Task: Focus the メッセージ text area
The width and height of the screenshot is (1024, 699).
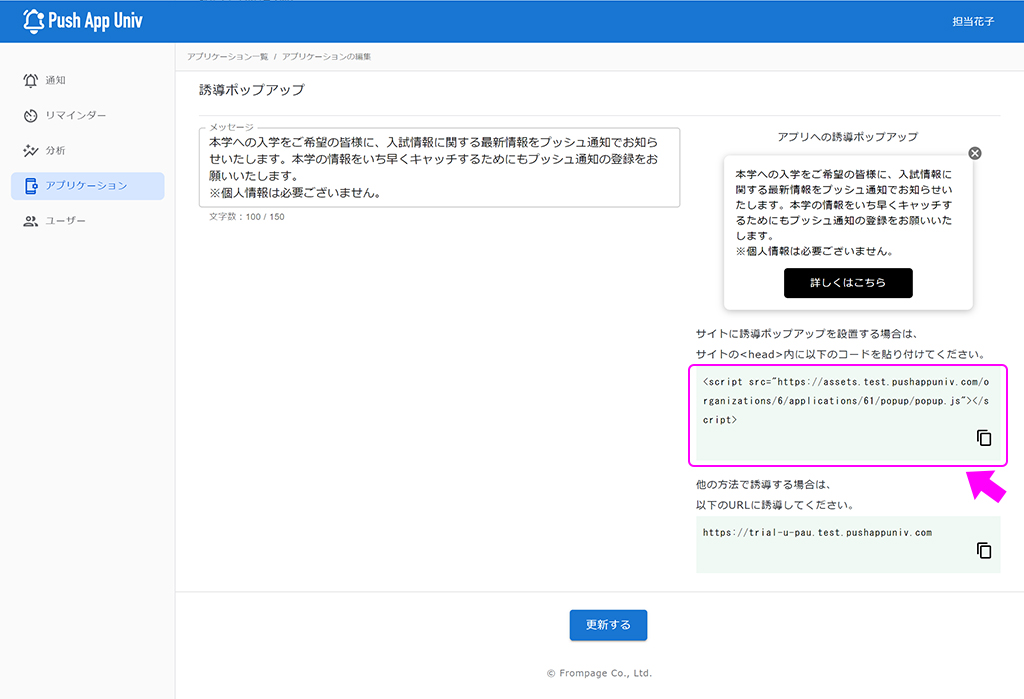Action: 440,168
